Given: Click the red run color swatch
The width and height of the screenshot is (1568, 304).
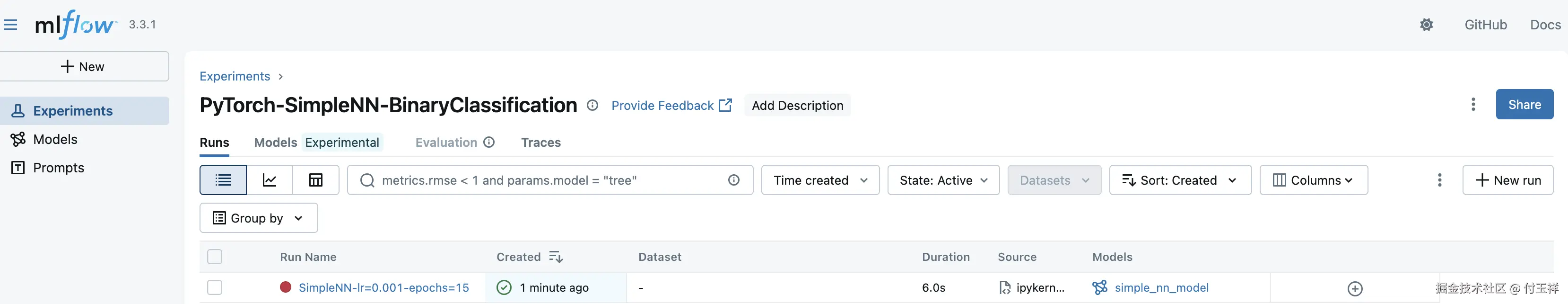Looking at the screenshot, I should pyautogui.click(x=285, y=287).
